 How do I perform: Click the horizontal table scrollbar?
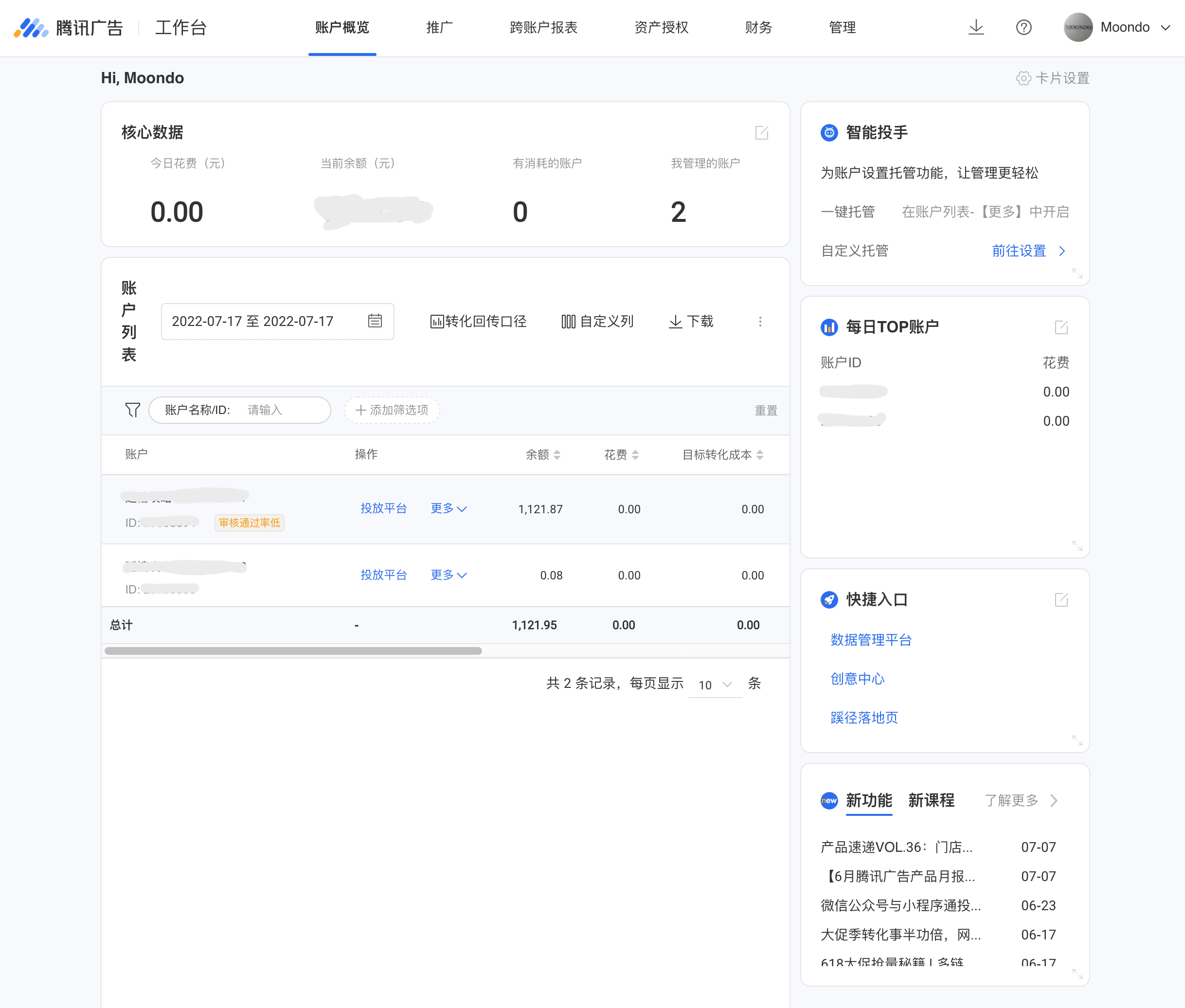click(293, 651)
